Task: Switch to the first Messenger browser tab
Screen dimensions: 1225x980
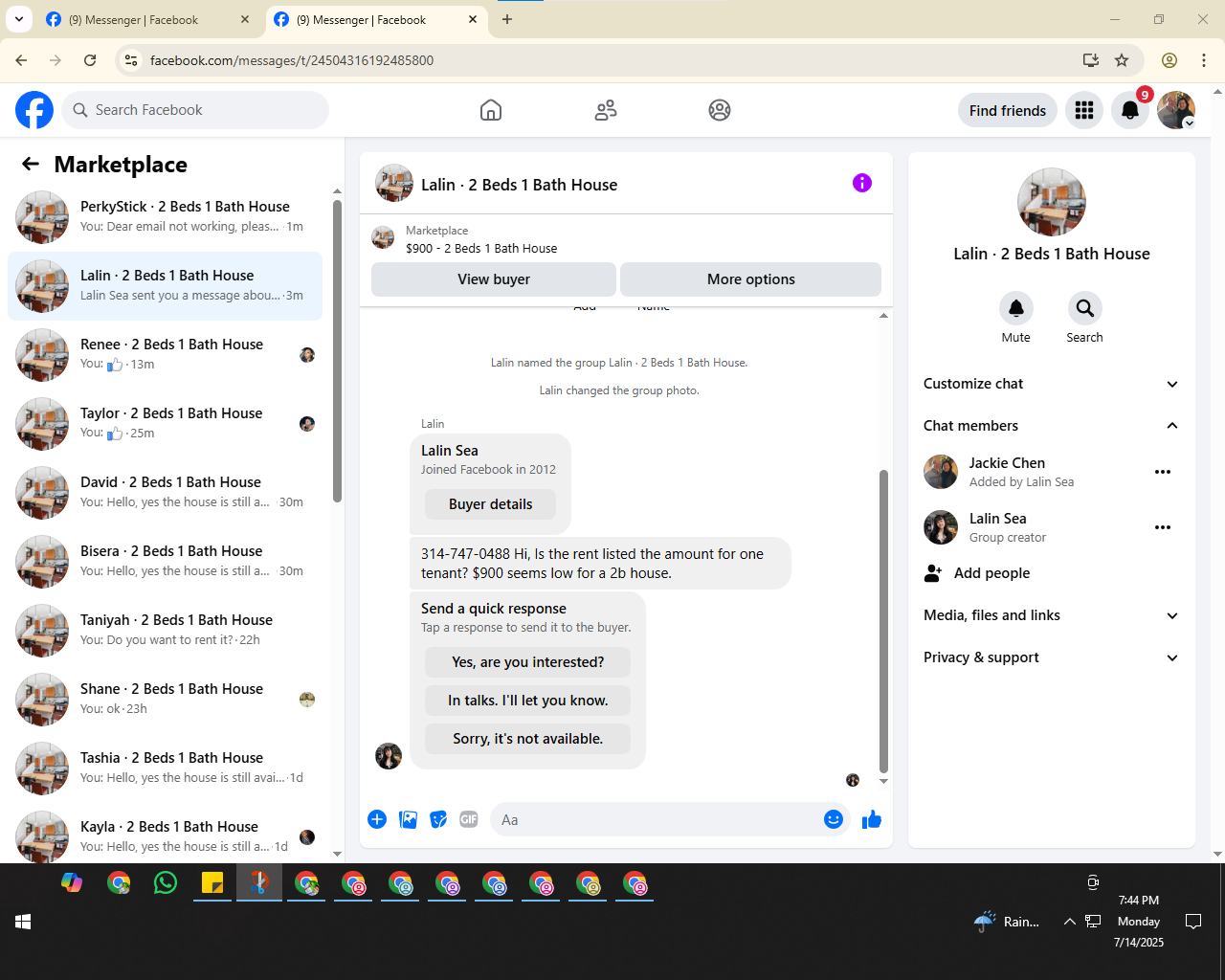Action: (x=147, y=20)
